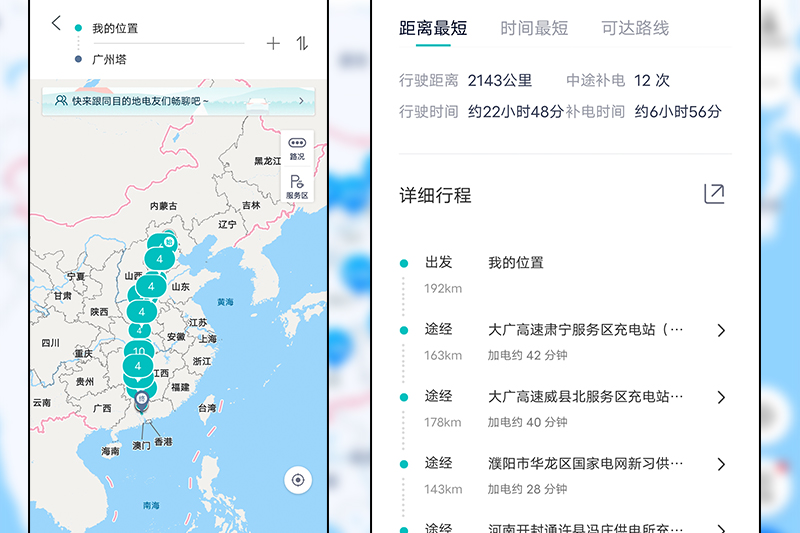Expand 大广高速肃宁服务区充电站 details chevron

tap(721, 330)
